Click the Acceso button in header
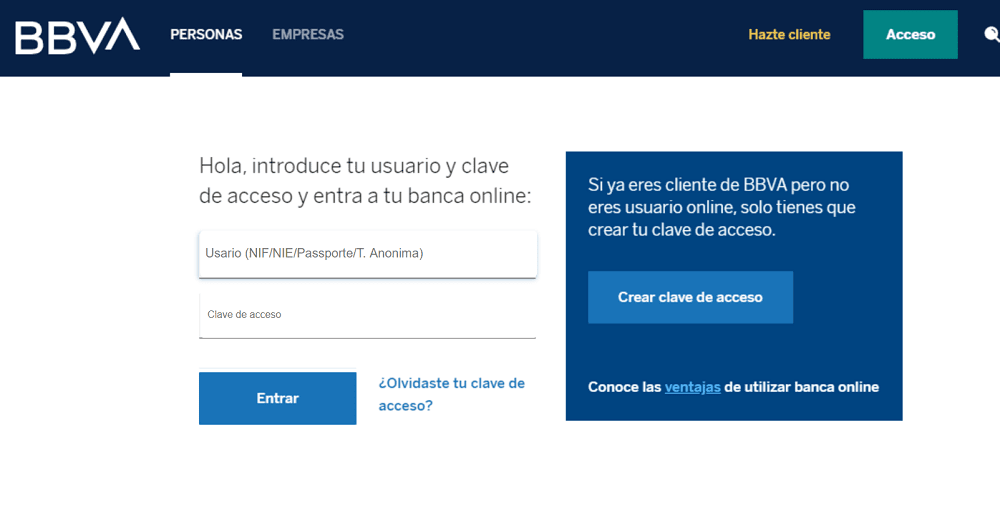The width and height of the screenshot is (1000, 523). point(910,34)
